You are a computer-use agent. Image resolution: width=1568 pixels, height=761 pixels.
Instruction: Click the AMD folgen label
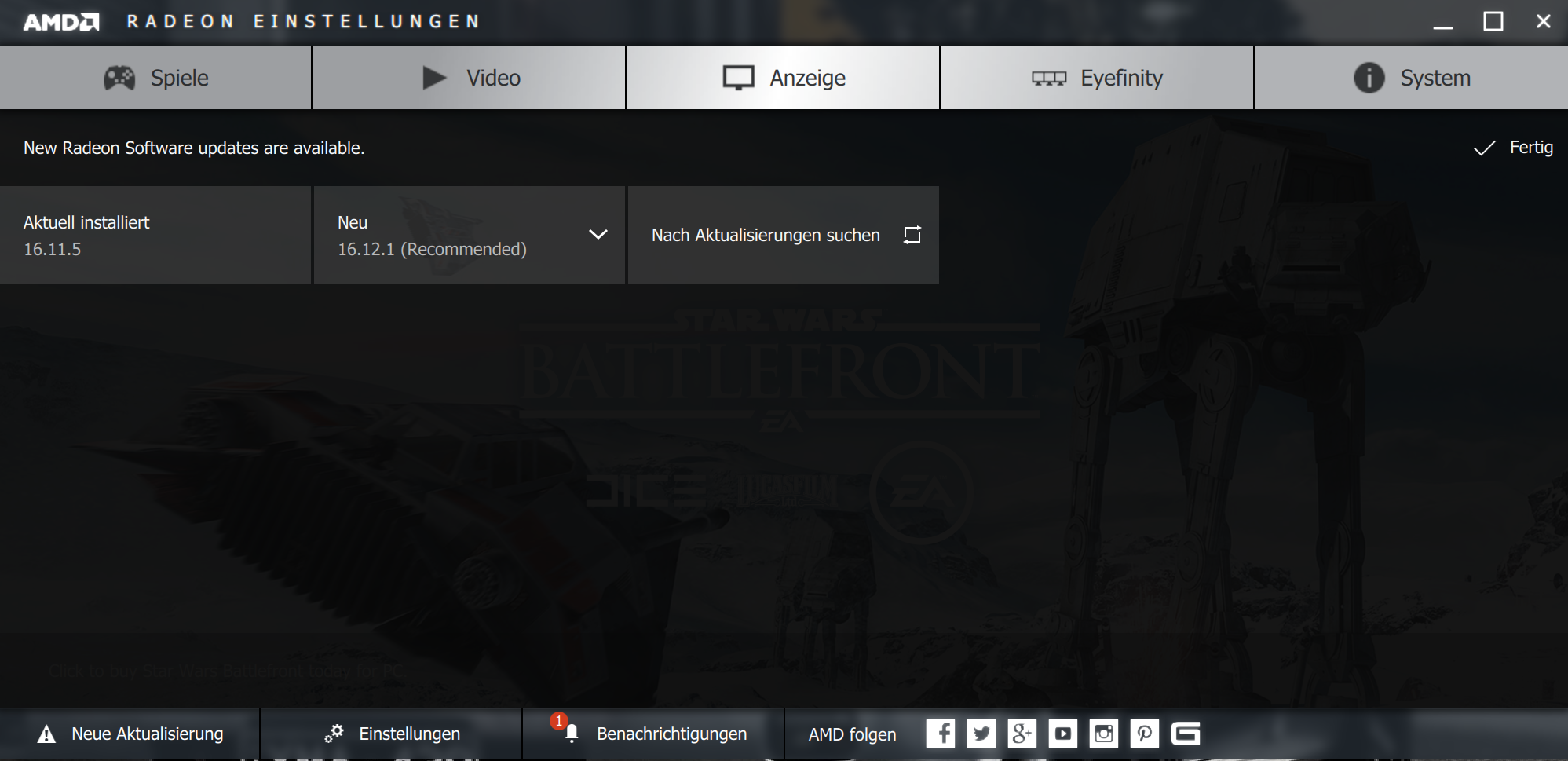pyautogui.click(x=852, y=734)
